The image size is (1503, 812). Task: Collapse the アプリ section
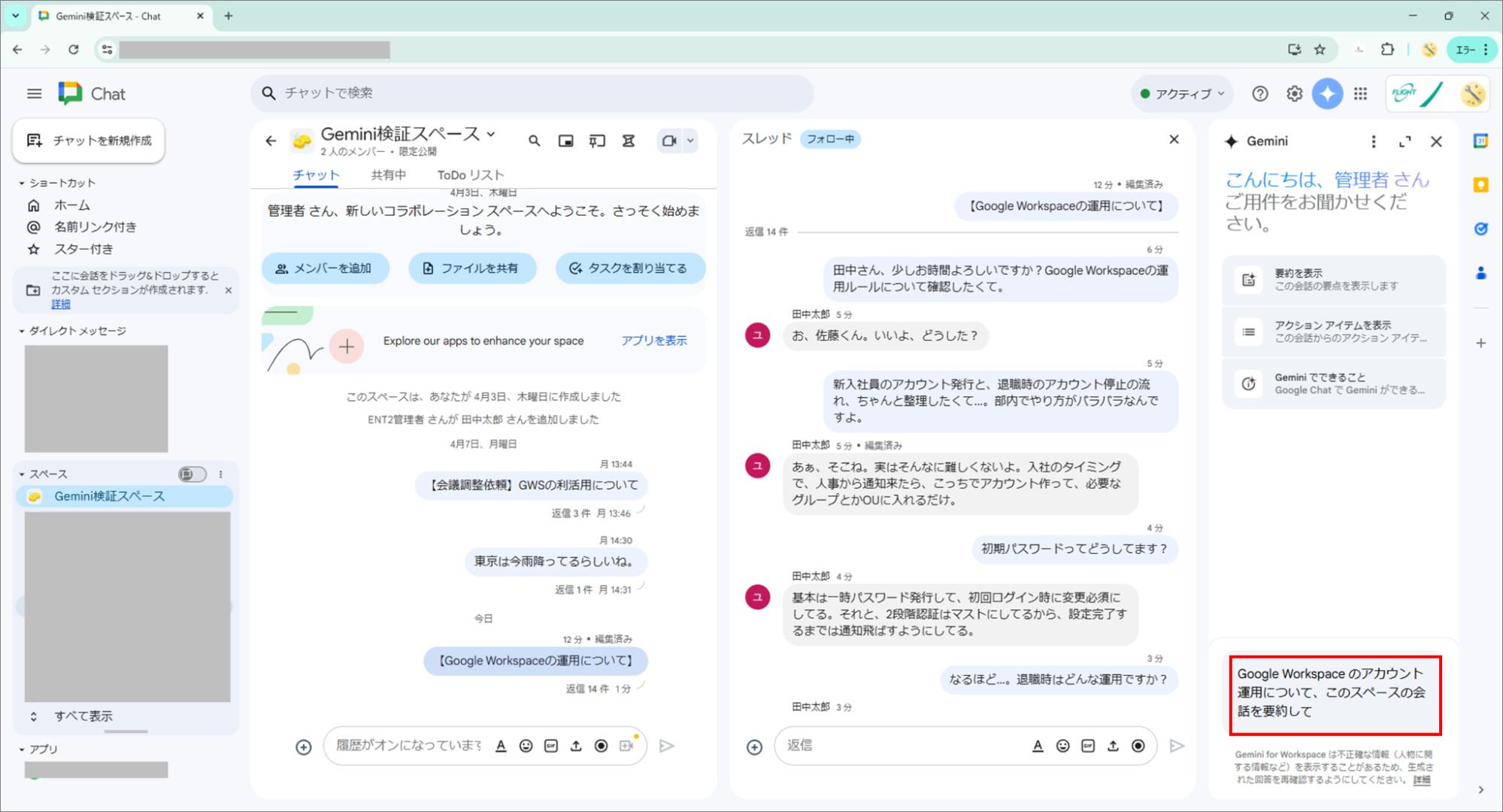(22, 750)
